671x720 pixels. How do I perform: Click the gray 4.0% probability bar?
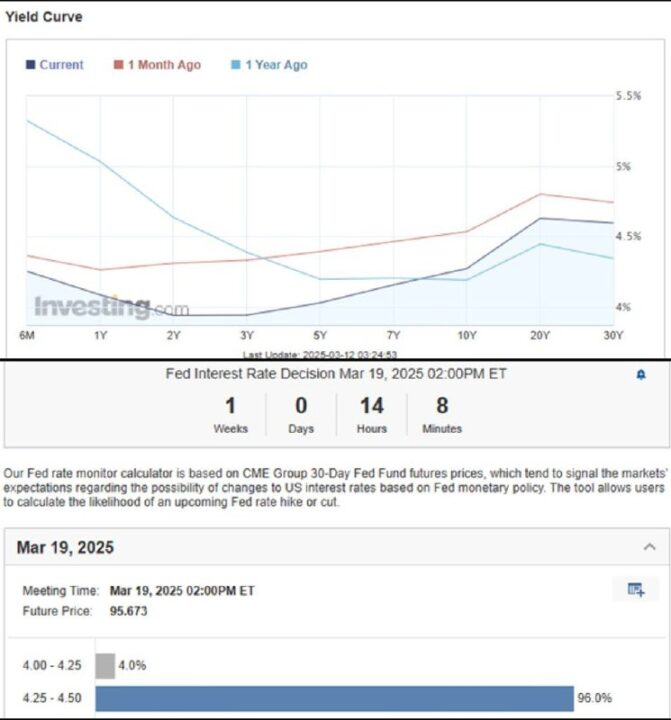click(x=105, y=666)
